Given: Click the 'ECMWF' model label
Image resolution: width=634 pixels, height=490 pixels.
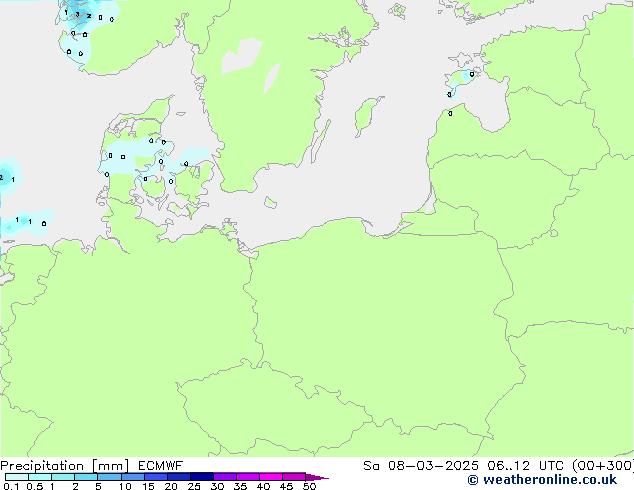Looking at the screenshot, I should (x=161, y=466).
